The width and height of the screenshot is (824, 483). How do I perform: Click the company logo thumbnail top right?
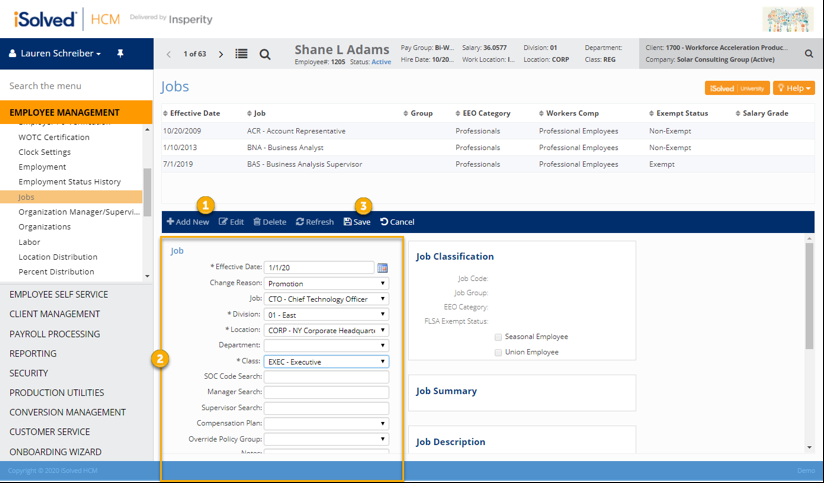point(788,19)
